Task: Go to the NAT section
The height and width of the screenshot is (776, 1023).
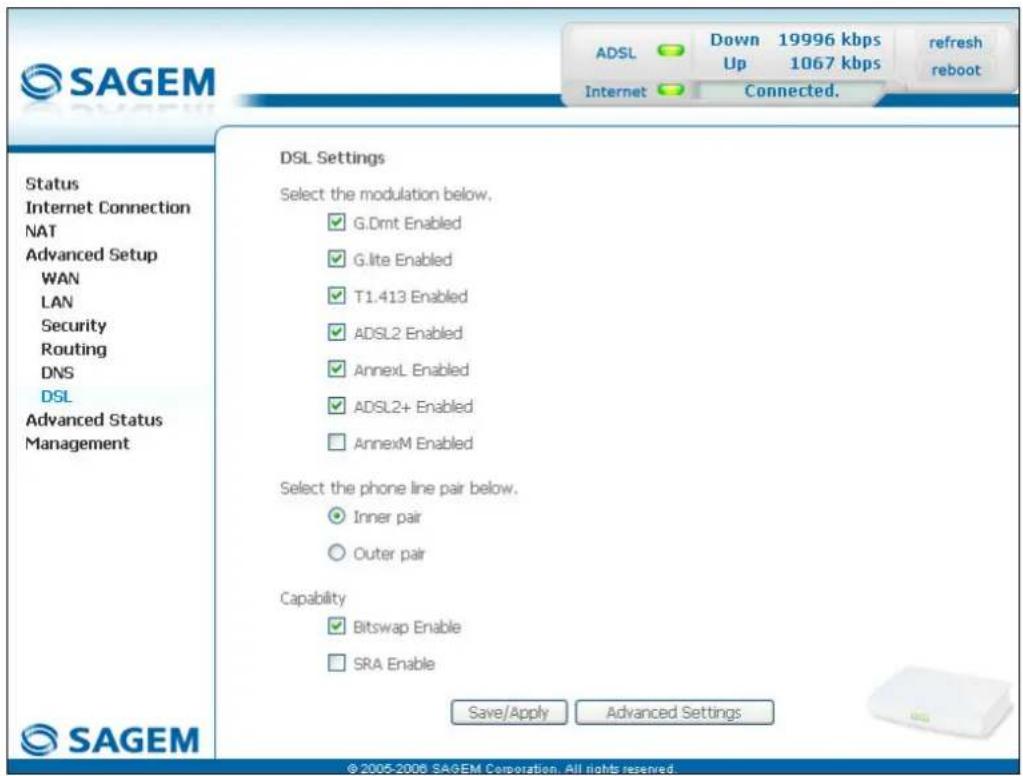Action: point(40,231)
